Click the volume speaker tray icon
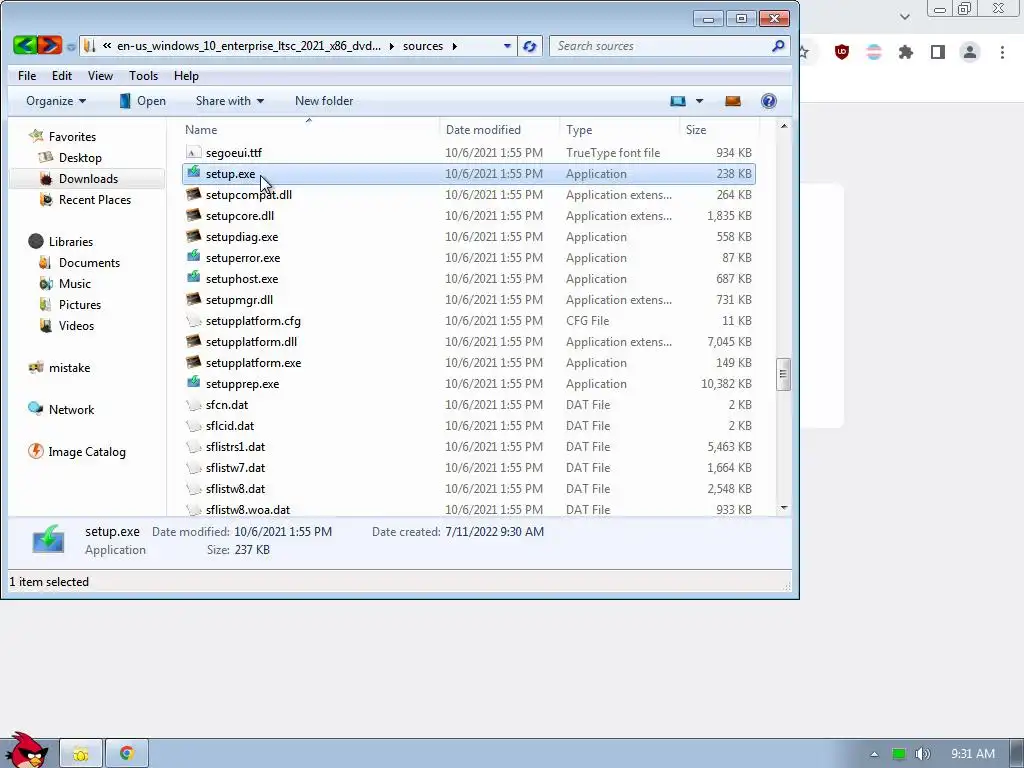 point(922,754)
